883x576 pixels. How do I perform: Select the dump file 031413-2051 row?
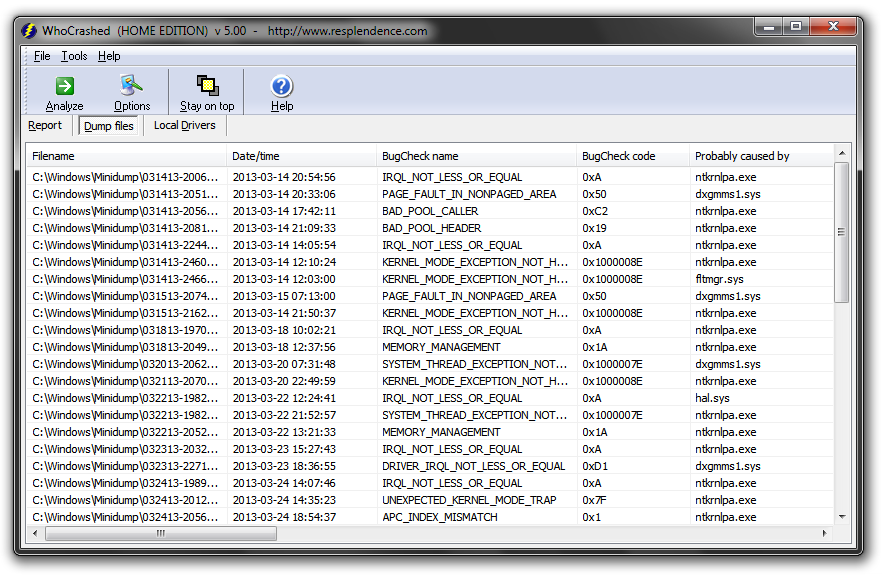pos(430,194)
